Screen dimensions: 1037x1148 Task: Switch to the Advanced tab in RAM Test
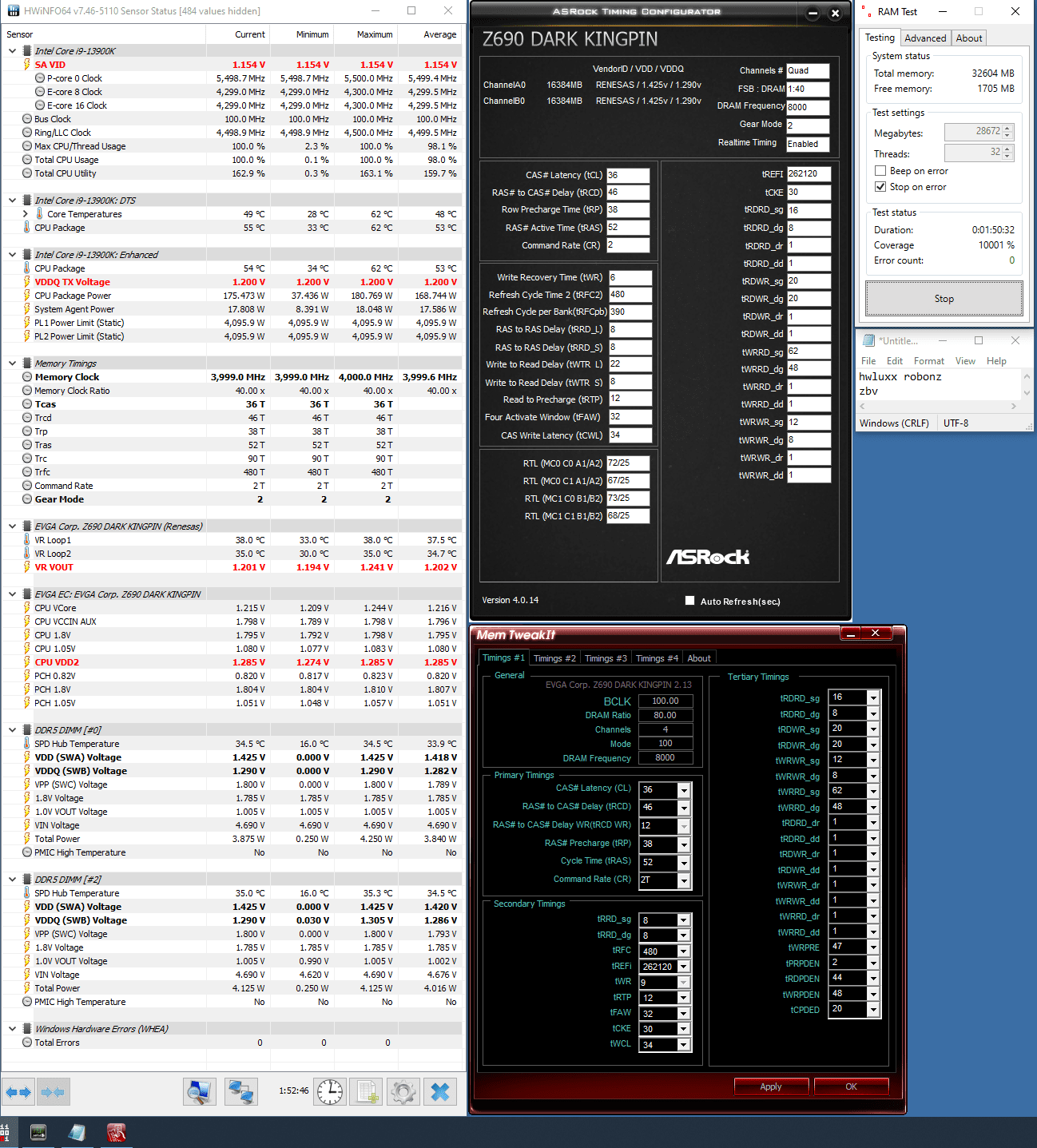925,38
